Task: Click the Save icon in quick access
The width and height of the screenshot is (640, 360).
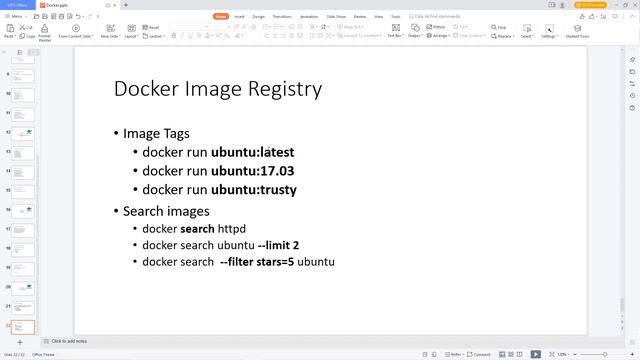Action: (x=45, y=16)
